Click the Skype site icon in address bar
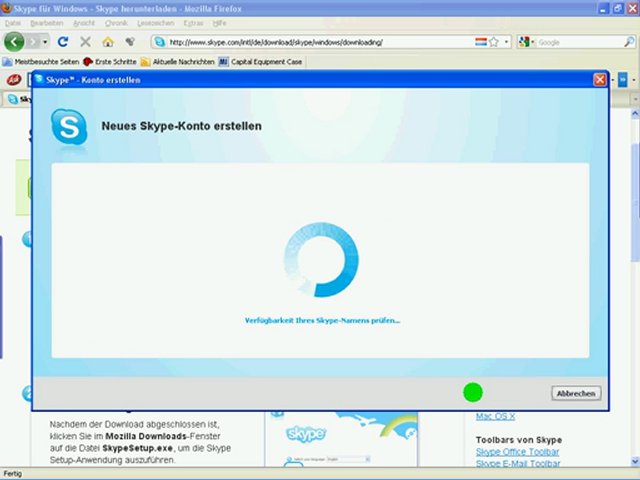The width and height of the screenshot is (640, 480). (x=160, y=42)
